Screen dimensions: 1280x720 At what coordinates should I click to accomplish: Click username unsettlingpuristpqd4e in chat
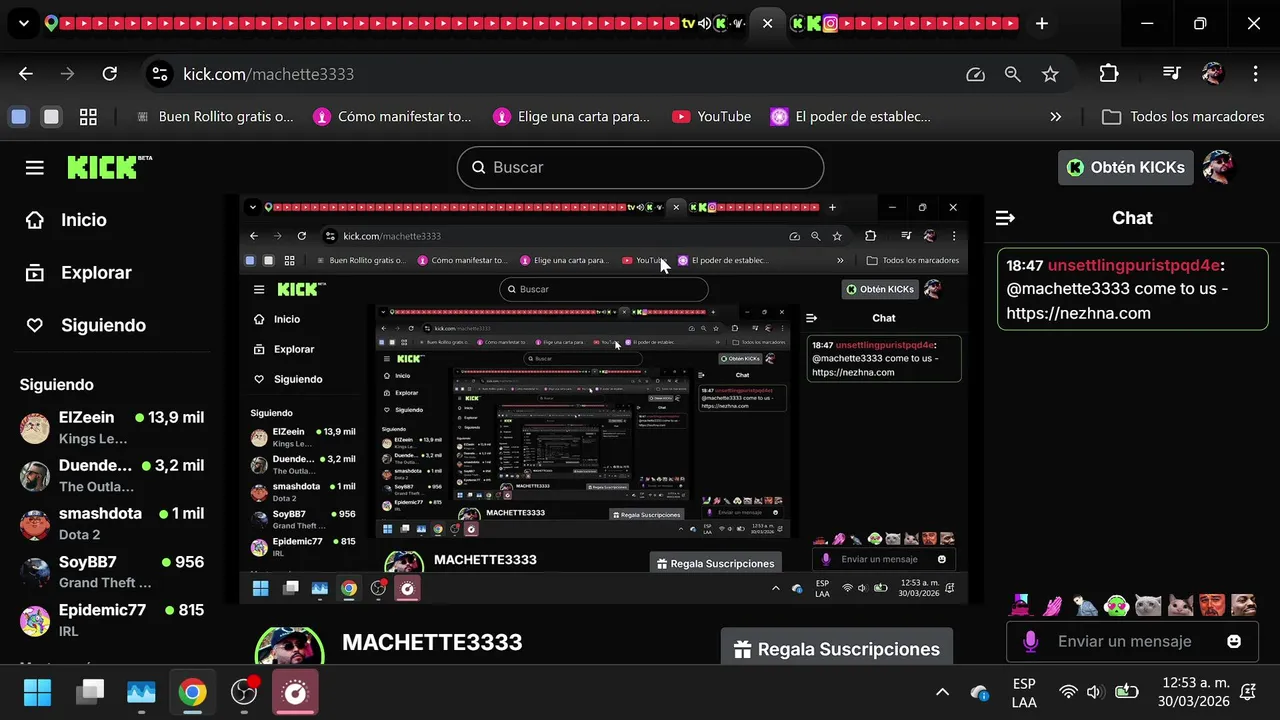(1134, 265)
